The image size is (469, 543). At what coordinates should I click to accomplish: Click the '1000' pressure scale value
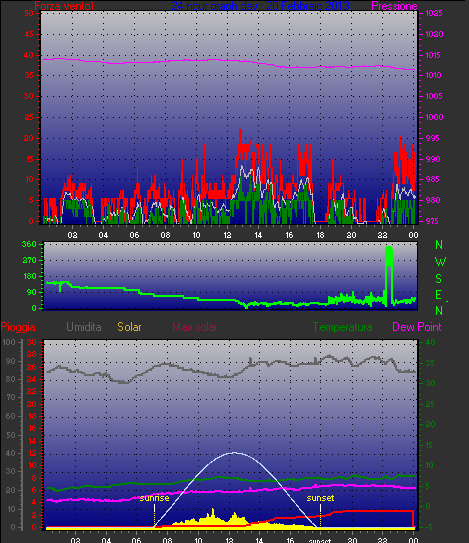point(434,117)
